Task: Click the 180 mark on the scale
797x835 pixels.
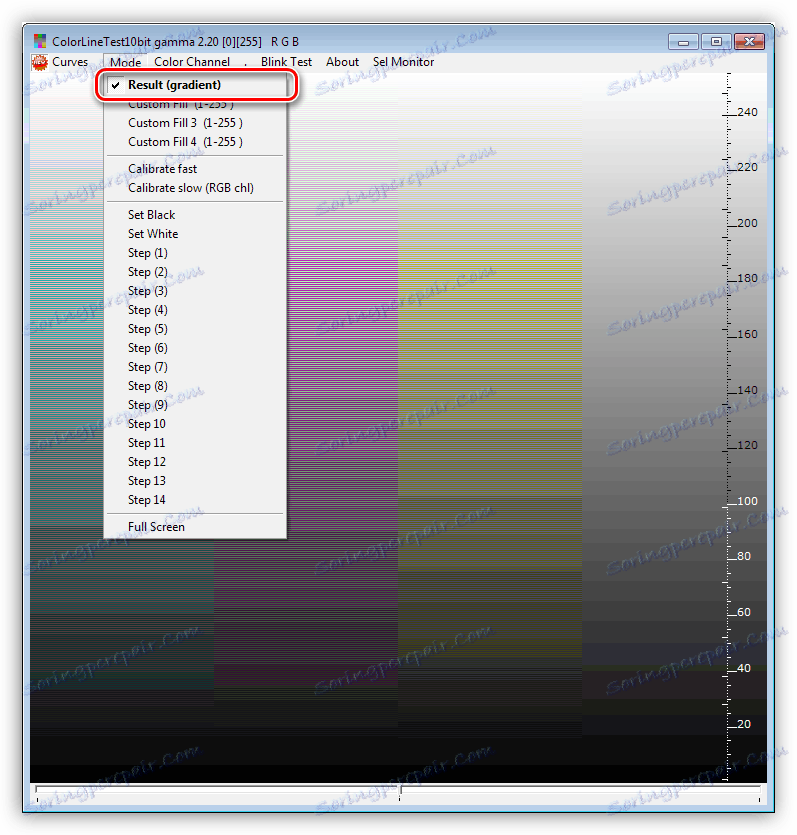Action: tap(747, 279)
